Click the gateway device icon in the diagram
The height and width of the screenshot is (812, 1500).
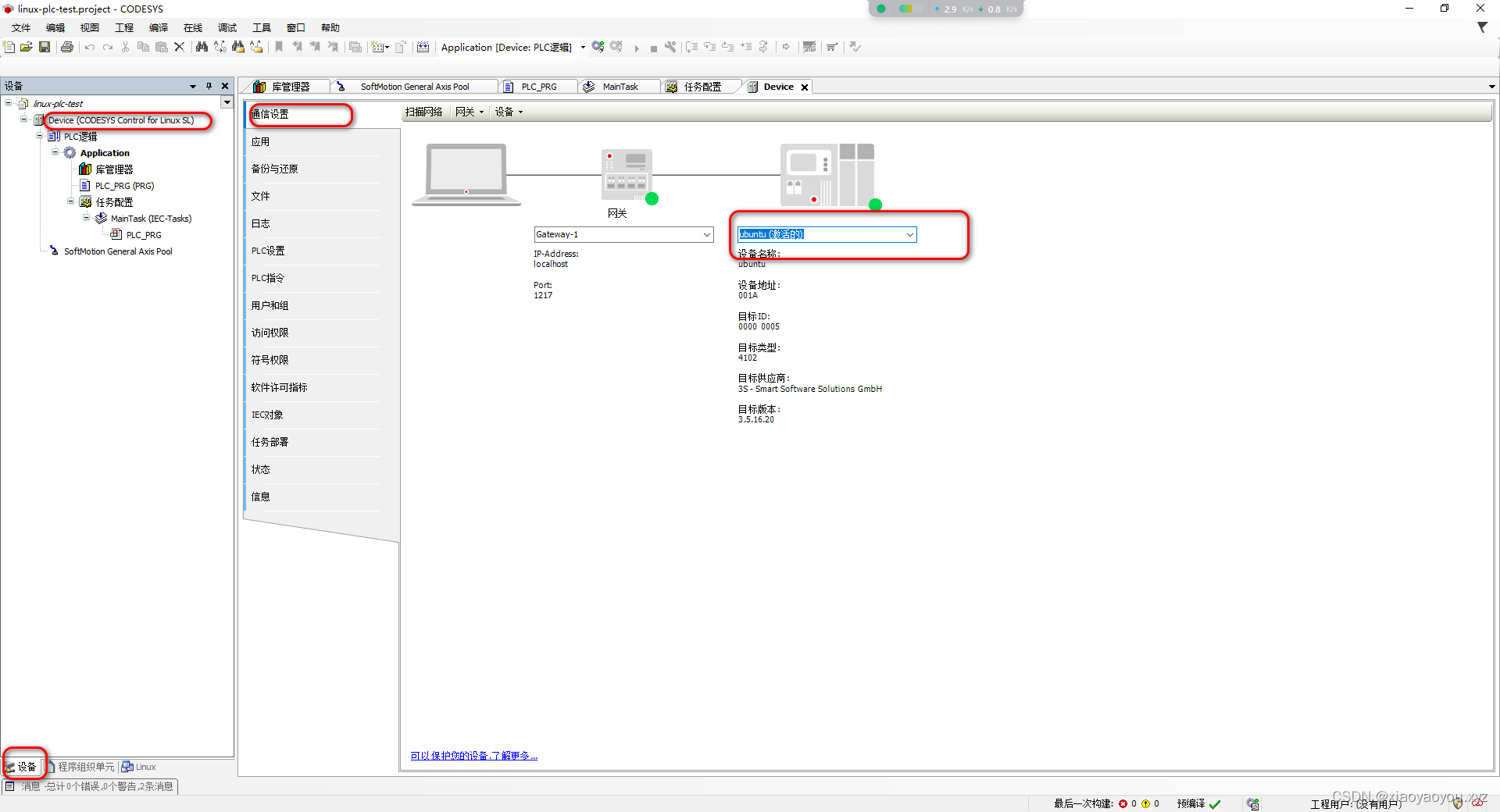(627, 175)
